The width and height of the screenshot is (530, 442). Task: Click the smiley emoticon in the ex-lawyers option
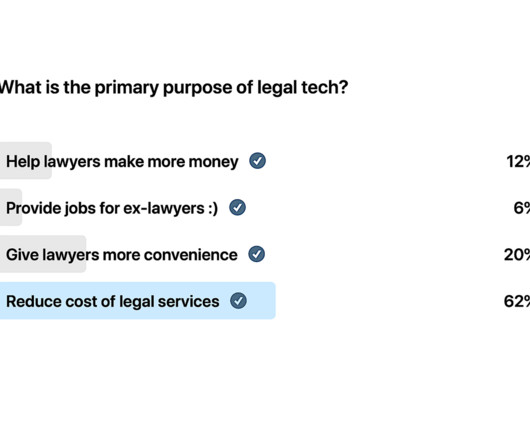(x=213, y=208)
